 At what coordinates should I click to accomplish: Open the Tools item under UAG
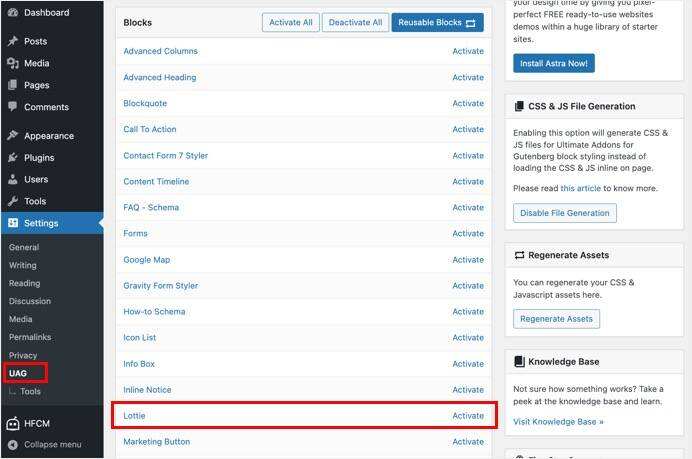click(30, 391)
